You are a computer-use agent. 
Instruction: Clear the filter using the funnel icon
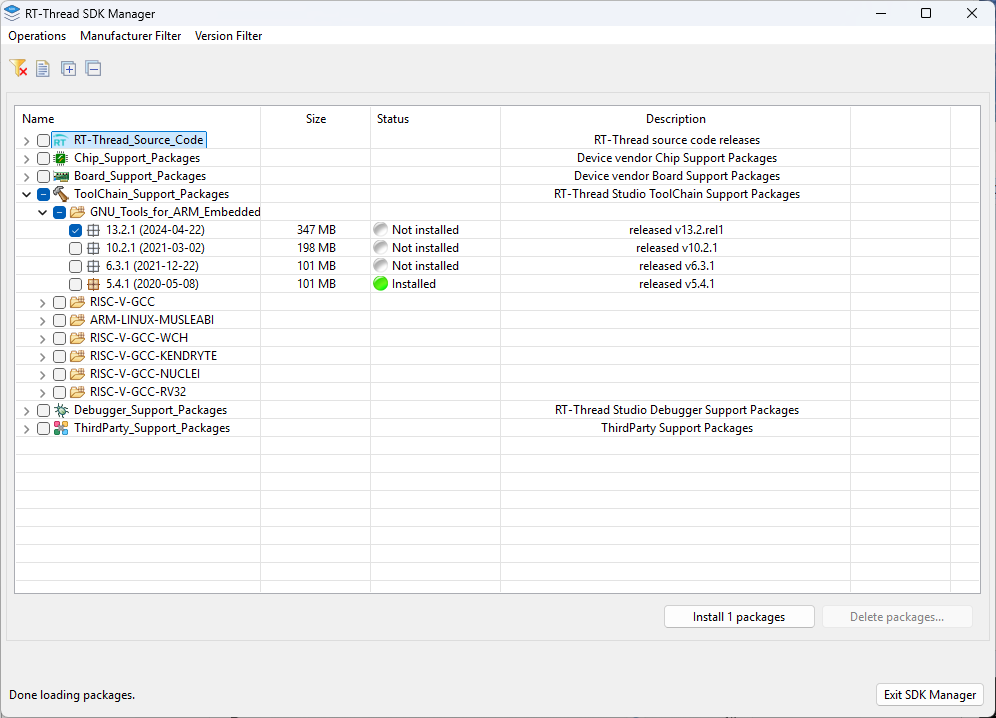click(x=18, y=68)
